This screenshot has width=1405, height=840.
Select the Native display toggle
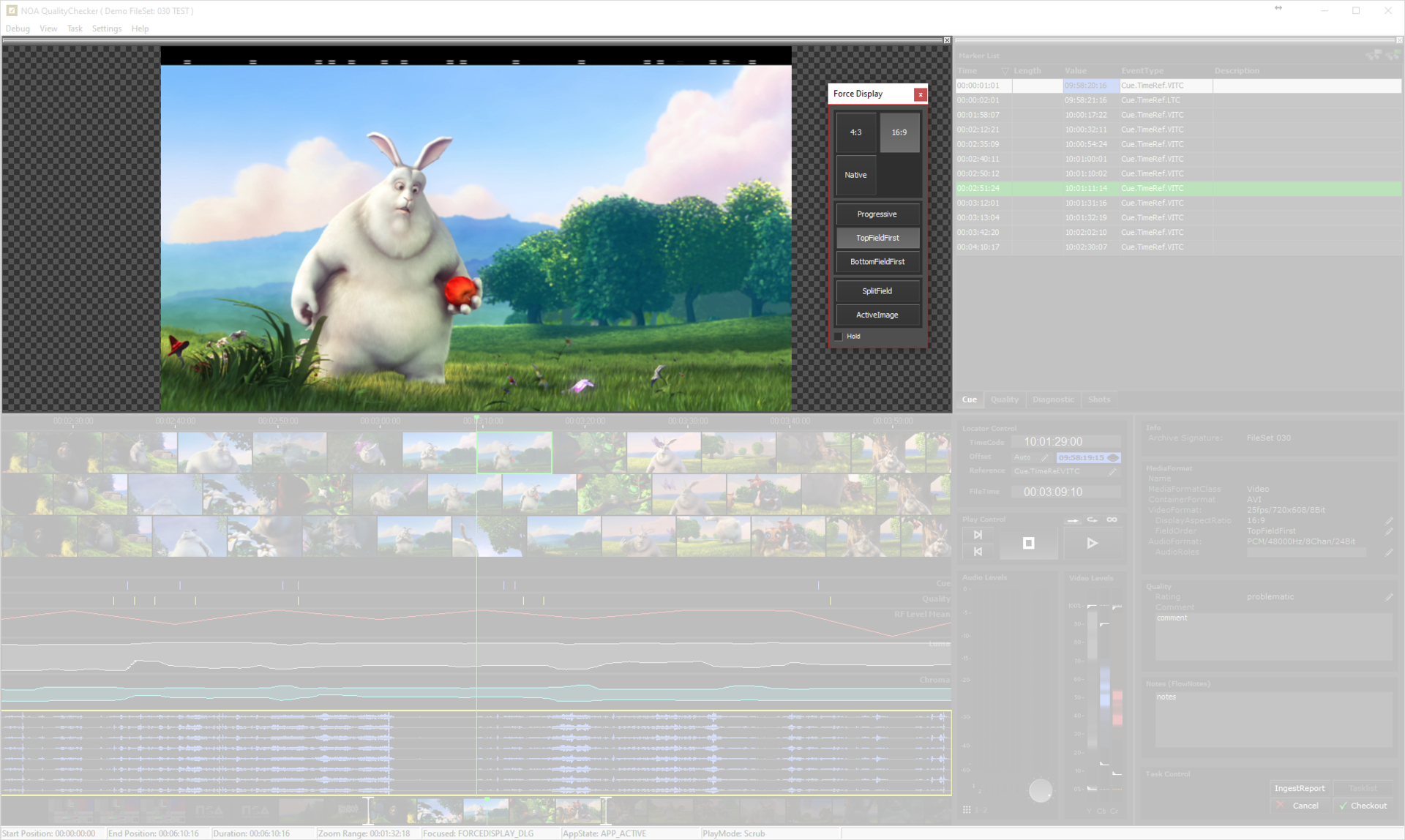(855, 175)
